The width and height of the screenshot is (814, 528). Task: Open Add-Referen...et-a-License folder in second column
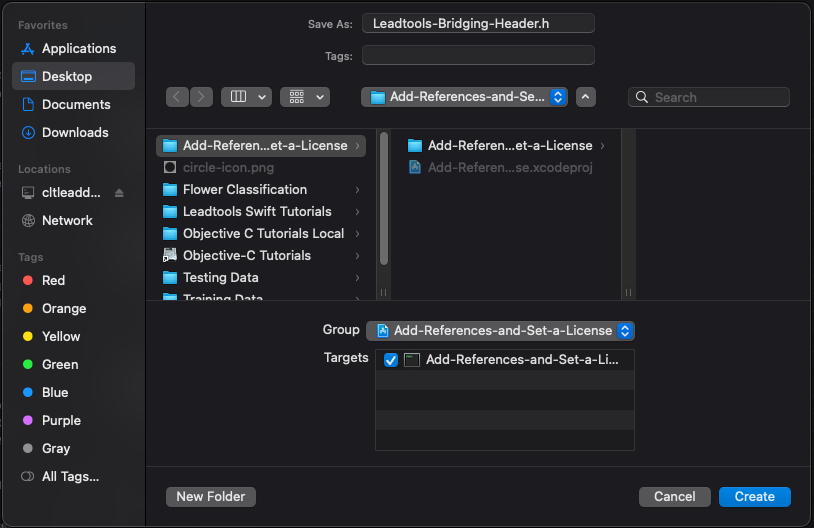(506, 145)
